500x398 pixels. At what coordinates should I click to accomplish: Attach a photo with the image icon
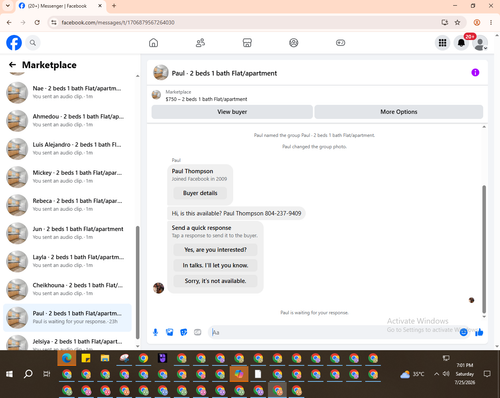tap(170, 332)
